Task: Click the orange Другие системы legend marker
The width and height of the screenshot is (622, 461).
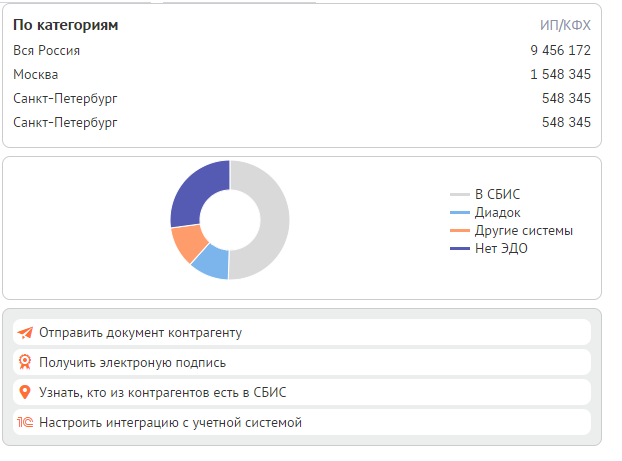Action: point(460,230)
